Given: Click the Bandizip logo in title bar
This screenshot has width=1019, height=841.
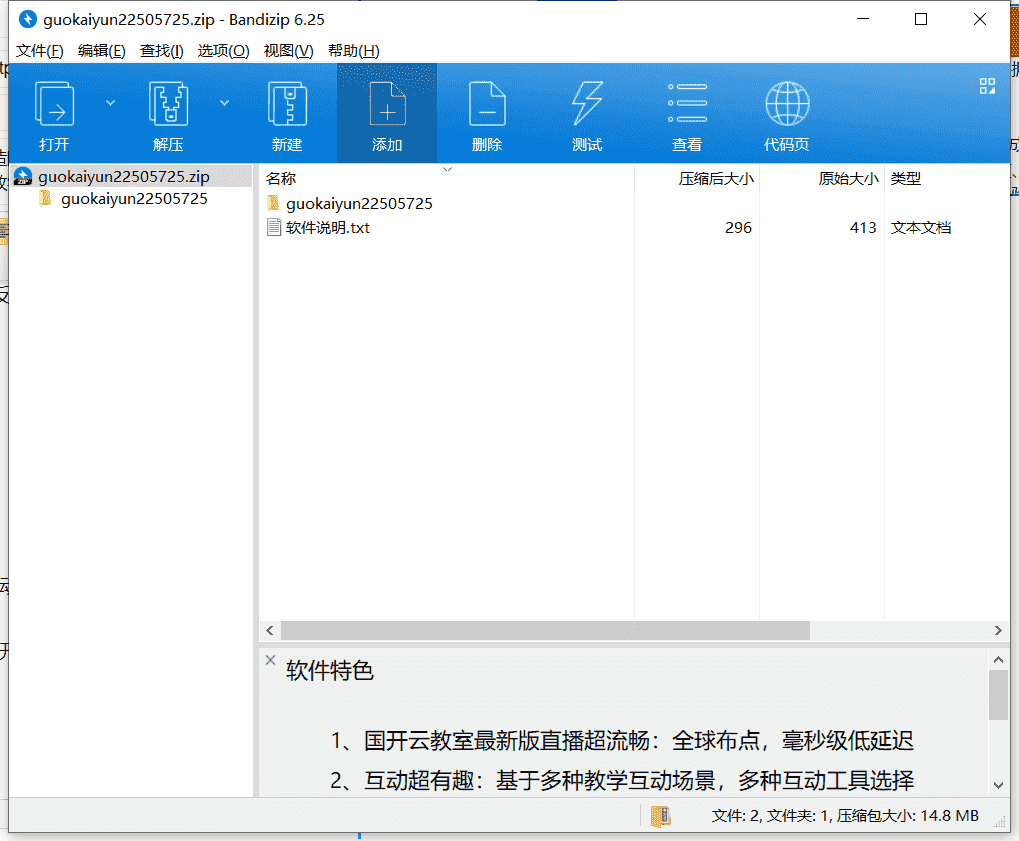Looking at the screenshot, I should (x=27, y=19).
